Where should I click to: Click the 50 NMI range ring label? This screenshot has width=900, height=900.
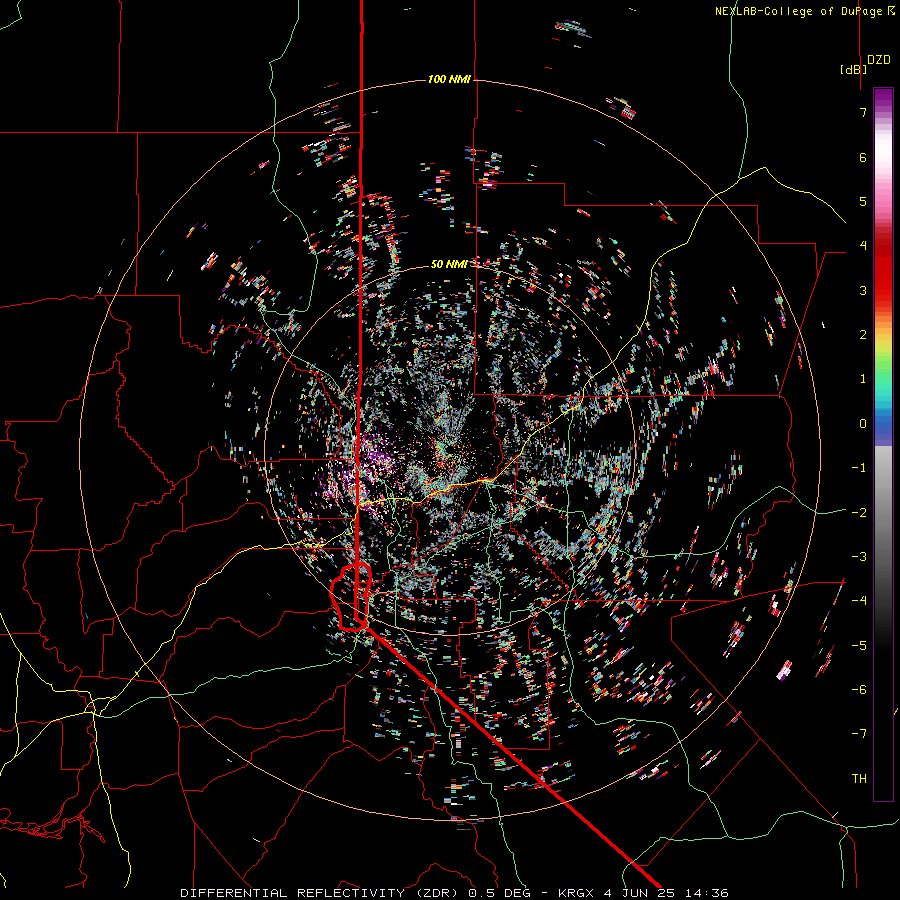click(x=449, y=264)
